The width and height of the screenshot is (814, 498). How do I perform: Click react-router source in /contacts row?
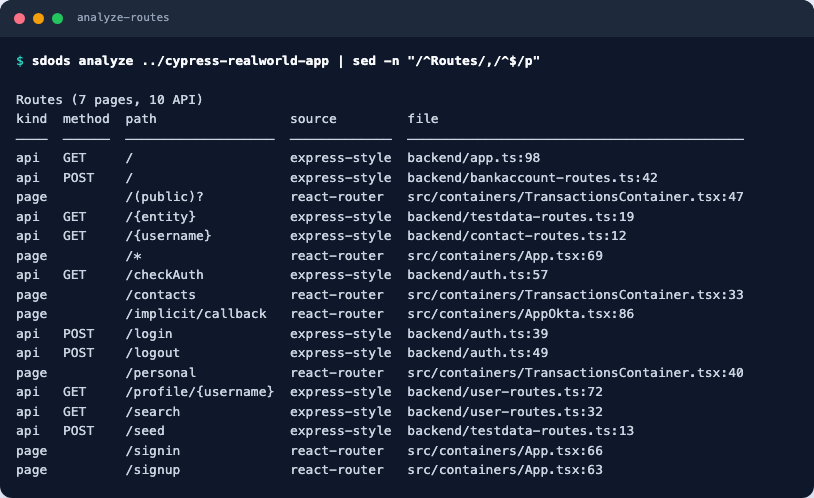pos(337,294)
